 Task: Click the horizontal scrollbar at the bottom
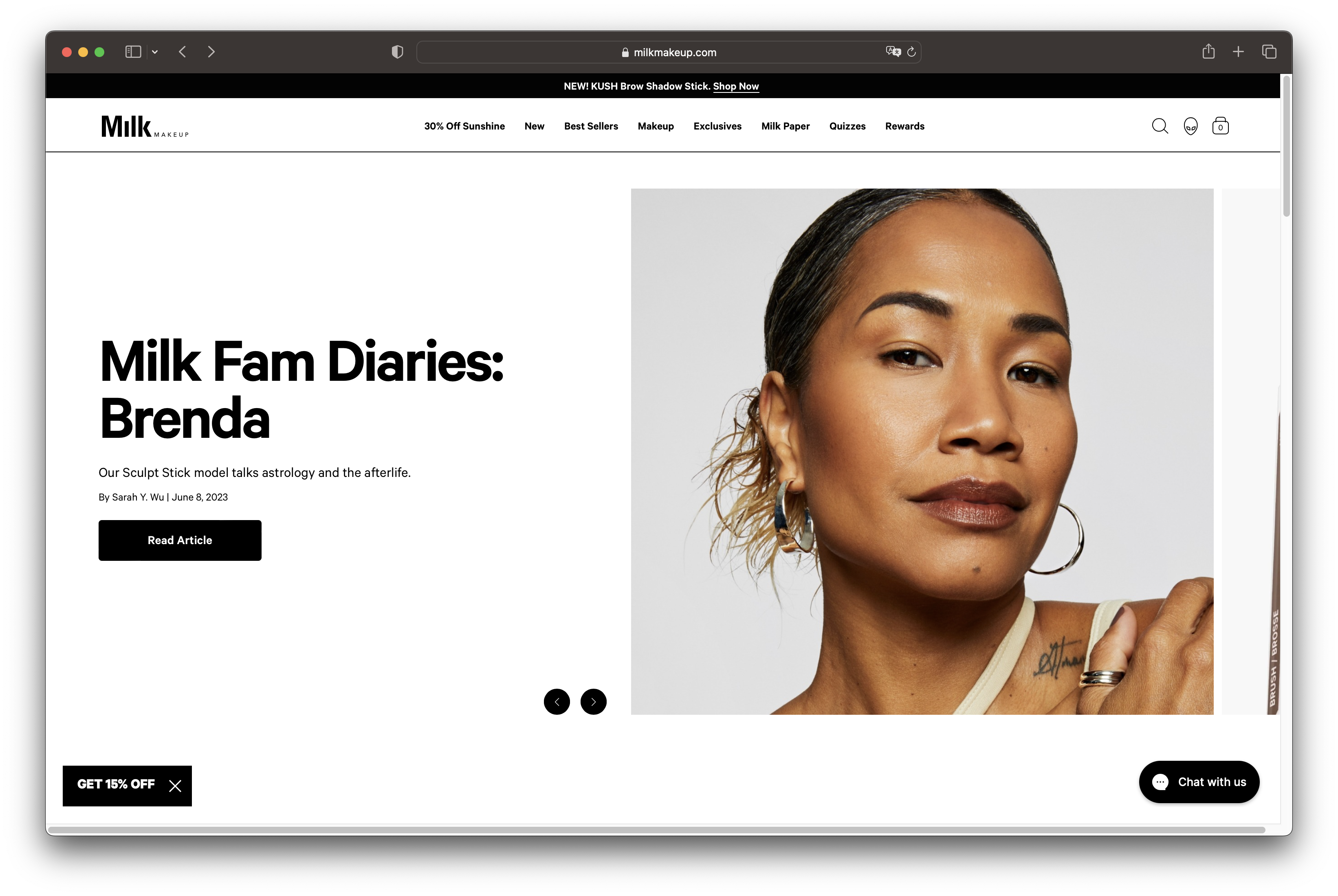656,830
